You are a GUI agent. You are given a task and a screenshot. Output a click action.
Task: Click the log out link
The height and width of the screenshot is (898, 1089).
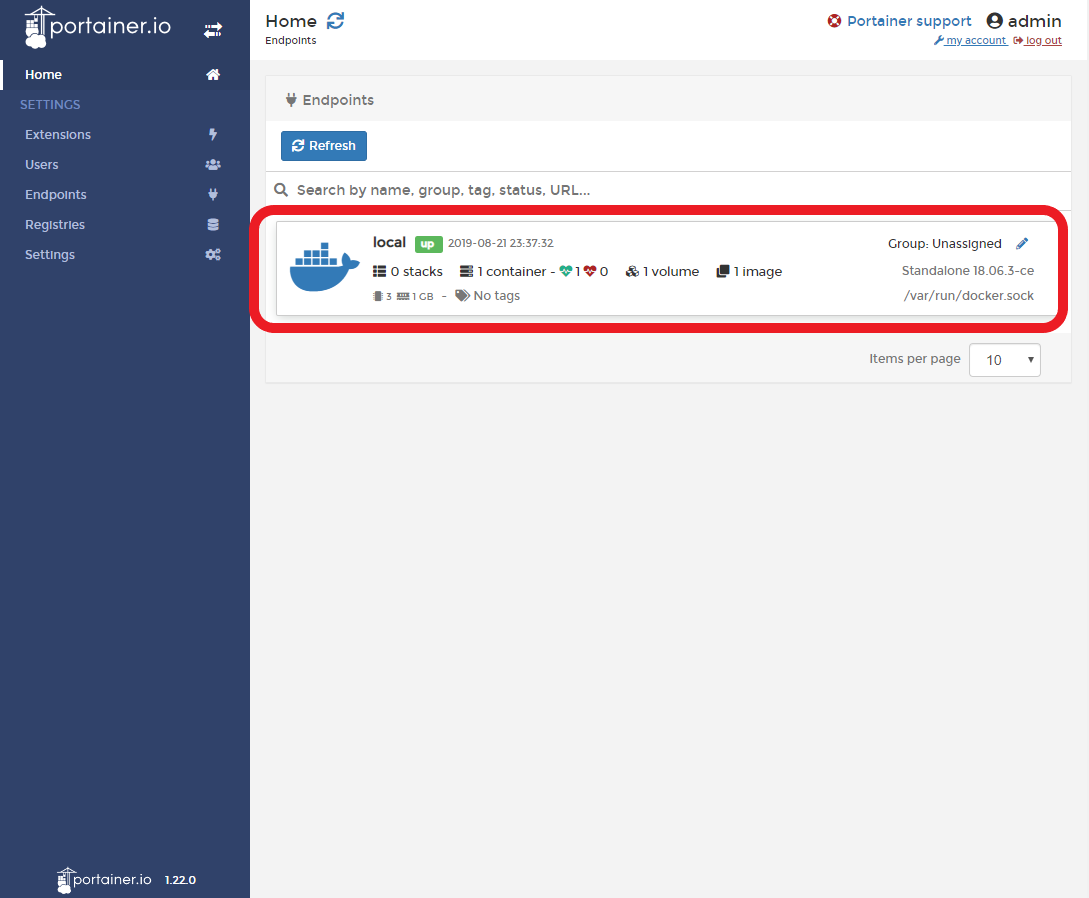pyautogui.click(x=1038, y=40)
